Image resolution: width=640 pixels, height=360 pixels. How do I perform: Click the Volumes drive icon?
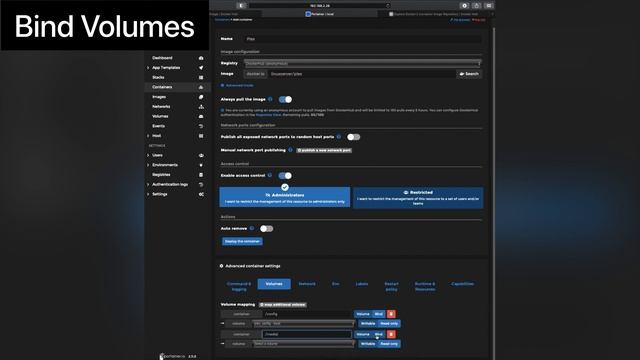tap(201, 116)
